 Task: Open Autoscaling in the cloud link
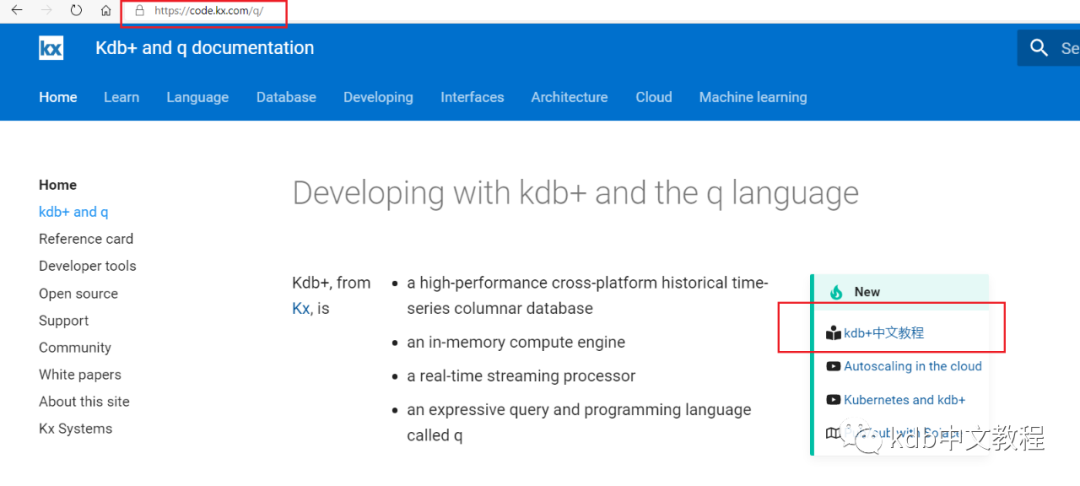click(x=912, y=366)
